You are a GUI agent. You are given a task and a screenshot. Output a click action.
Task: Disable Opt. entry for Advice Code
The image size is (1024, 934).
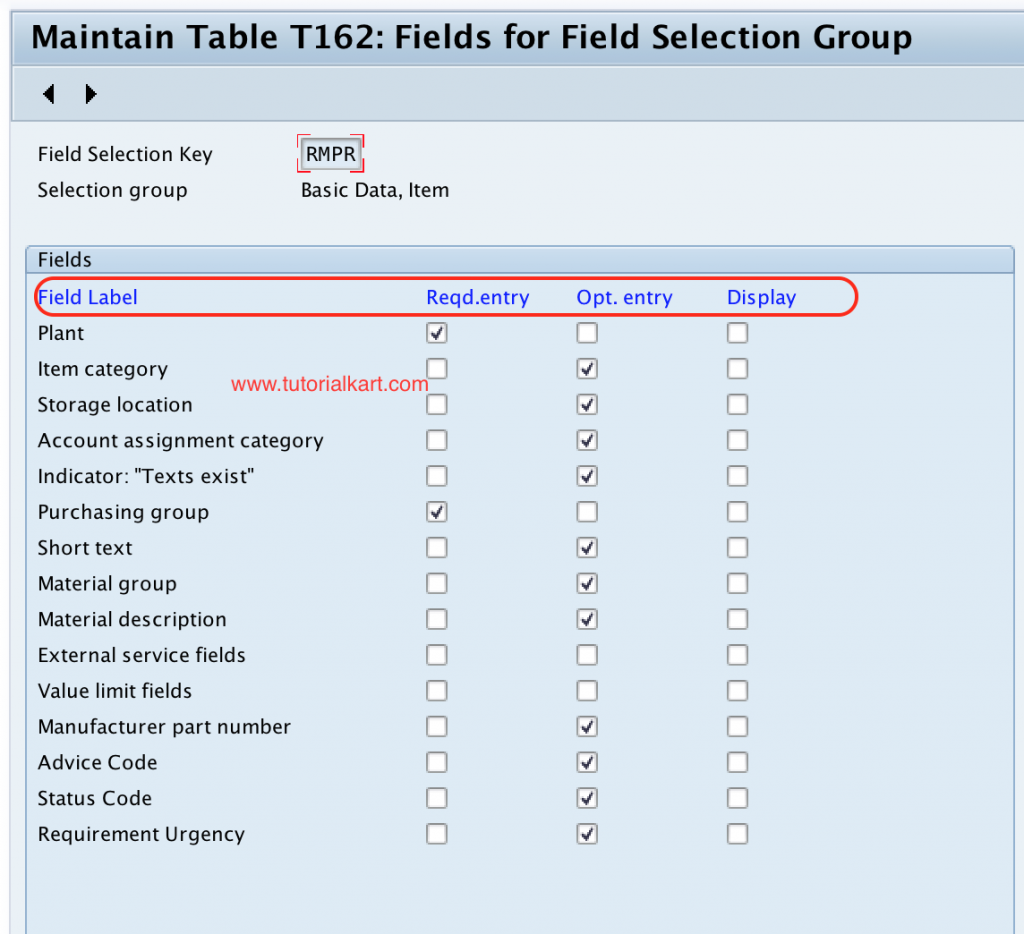[587, 762]
